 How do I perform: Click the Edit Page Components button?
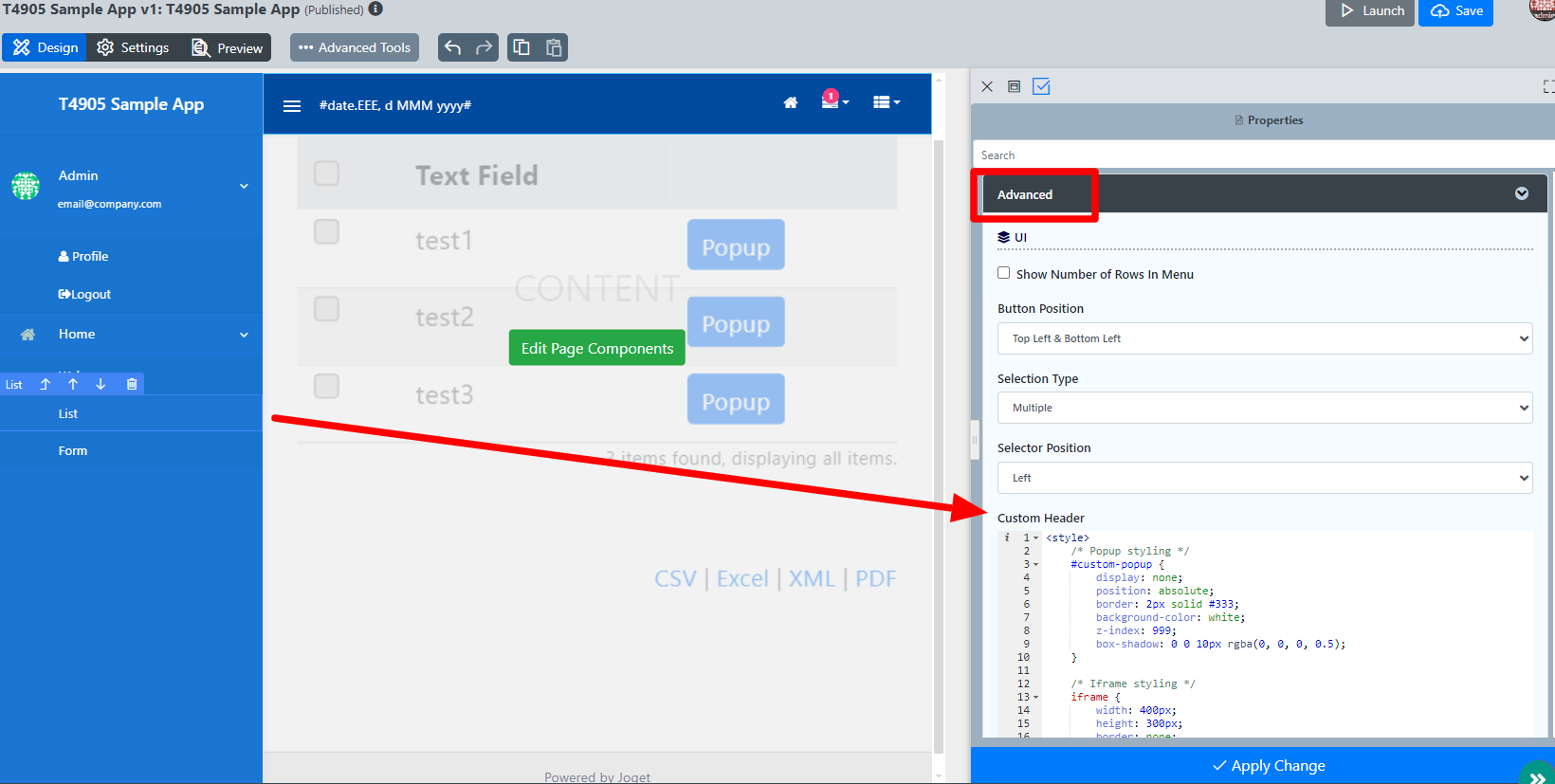coord(596,348)
